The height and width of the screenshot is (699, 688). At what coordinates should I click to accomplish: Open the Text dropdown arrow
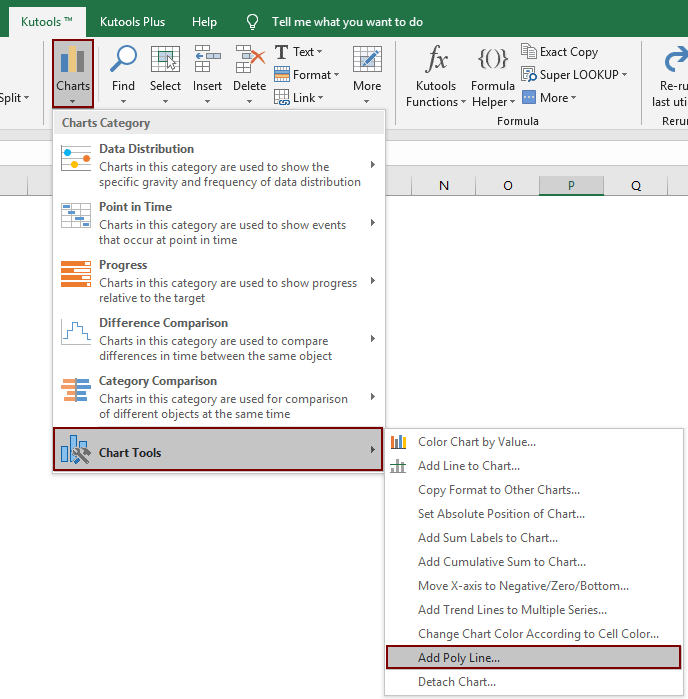click(319, 52)
